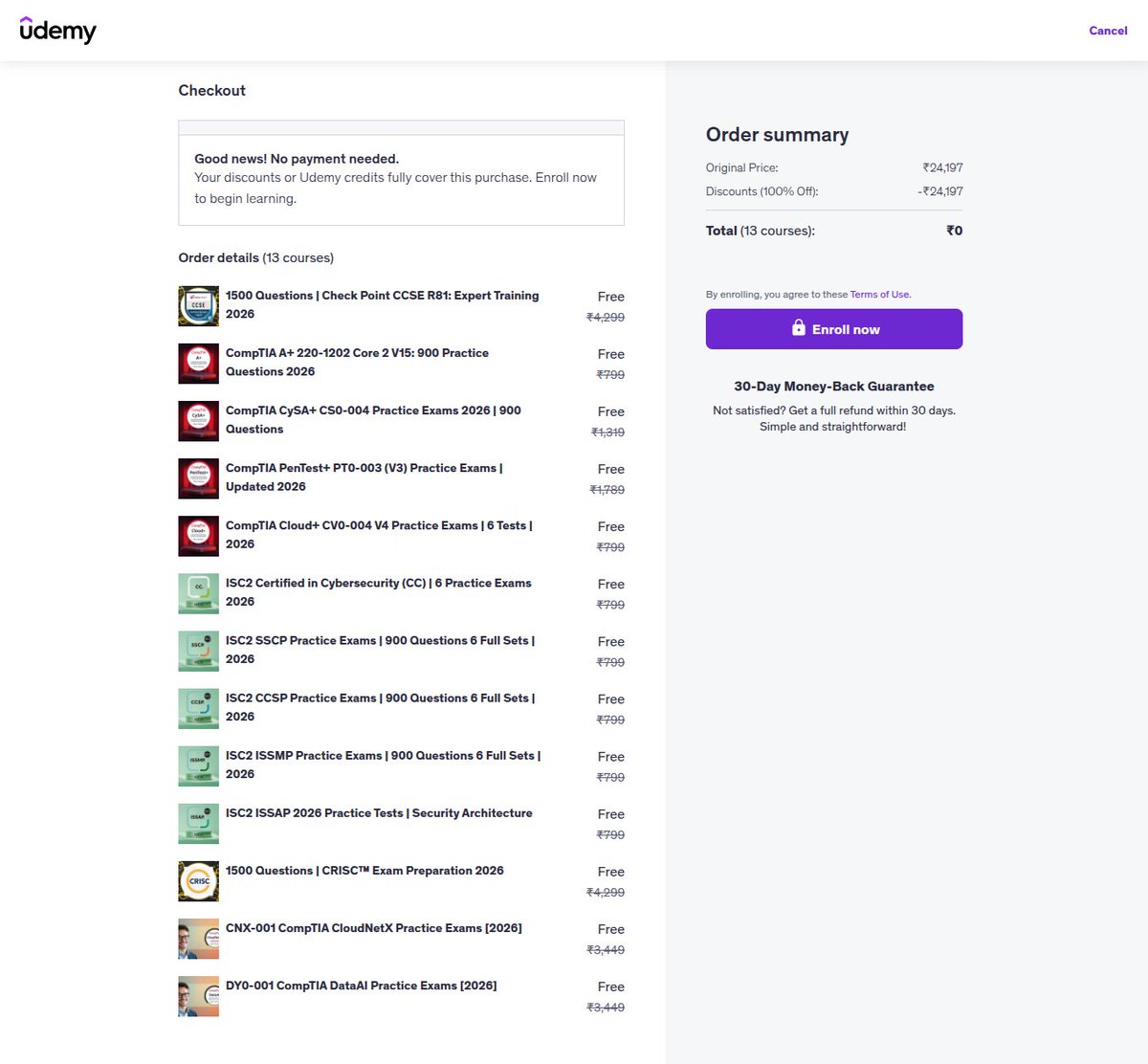Click the CompTIA CySA+ CS0-004 course thumbnail
This screenshot has width=1148, height=1064.
coord(199,421)
